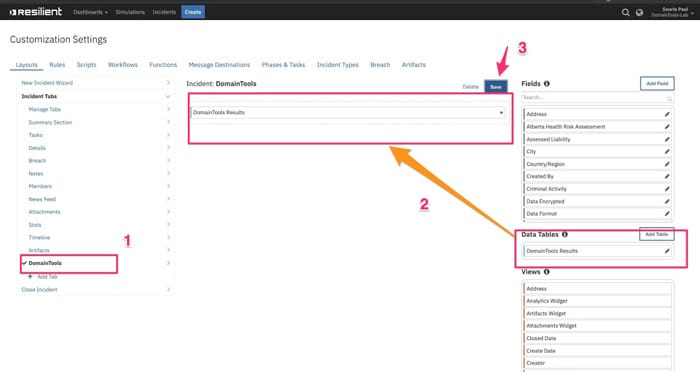Open Dashboards dropdown menu
The height and width of the screenshot is (372, 700).
coord(90,12)
